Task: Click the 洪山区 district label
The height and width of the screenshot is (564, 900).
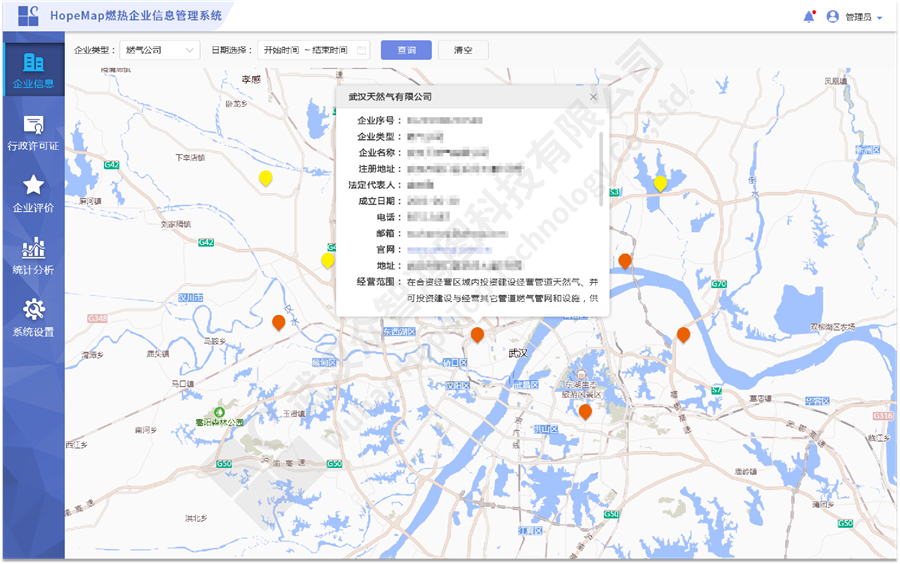Action: pyautogui.click(x=546, y=429)
